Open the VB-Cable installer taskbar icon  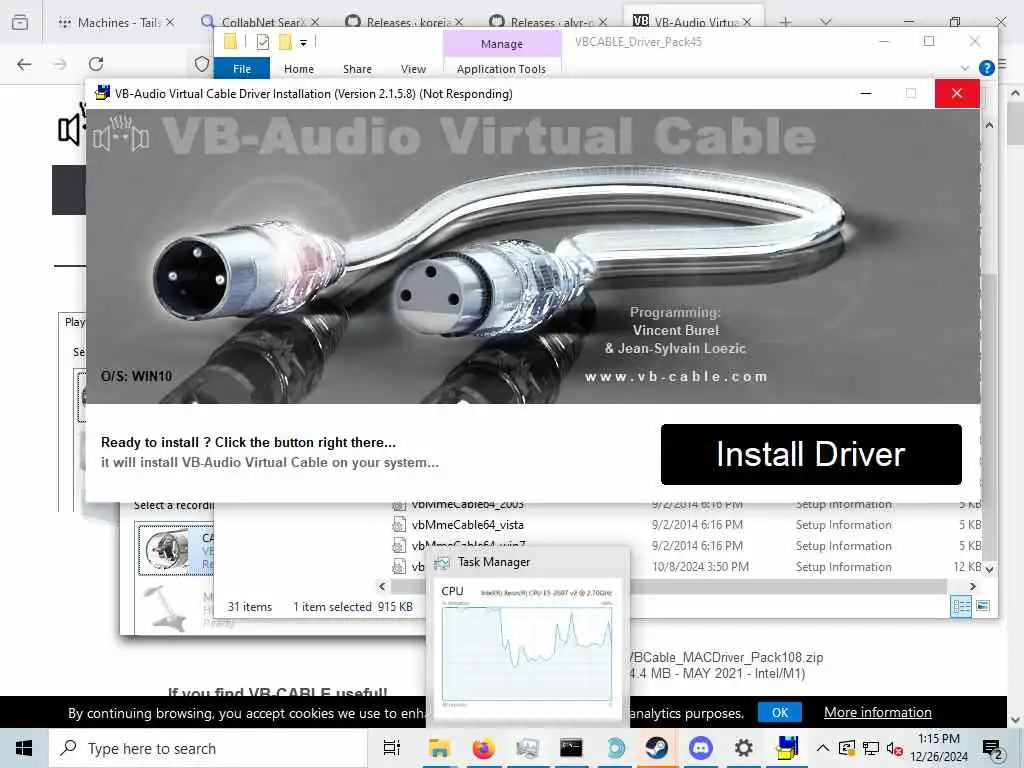pyautogui.click(x=787, y=748)
